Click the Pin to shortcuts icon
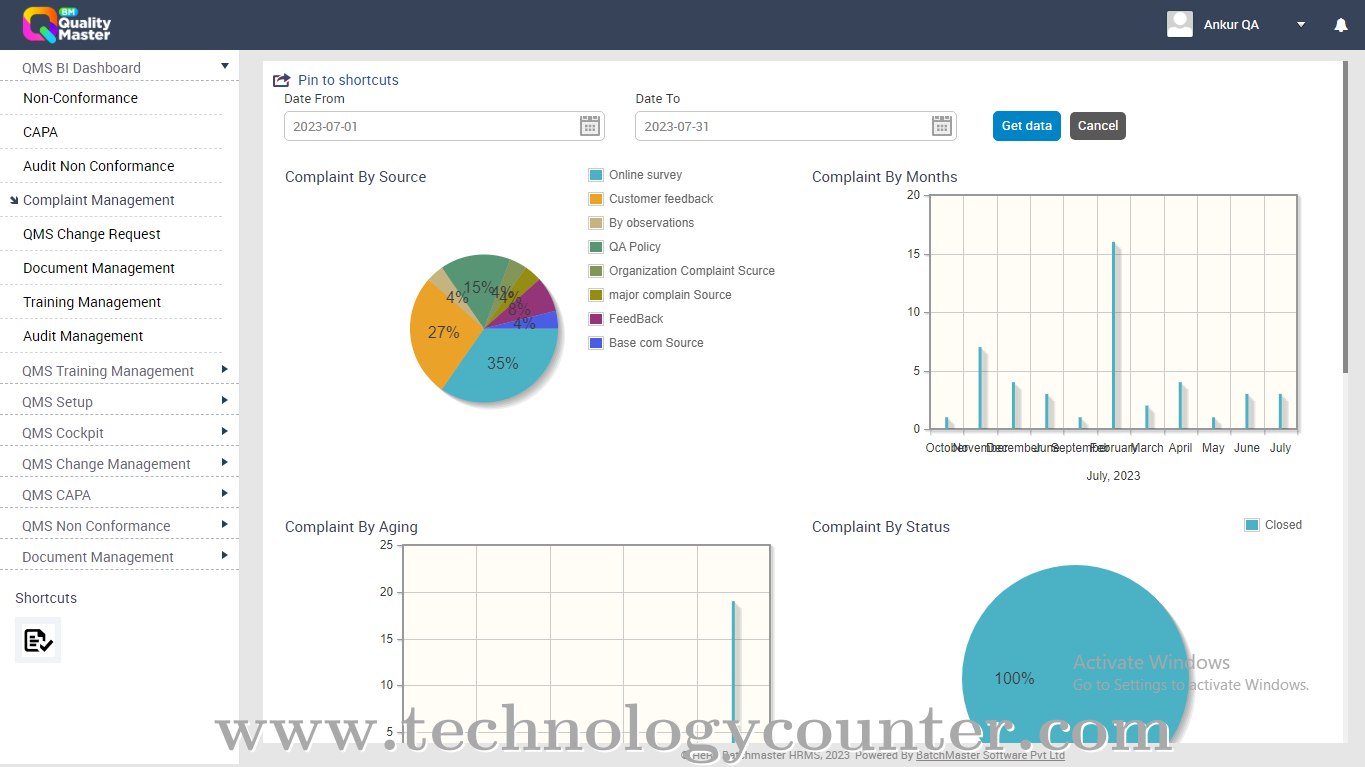Image resolution: width=1365 pixels, height=767 pixels. point(282,80)
